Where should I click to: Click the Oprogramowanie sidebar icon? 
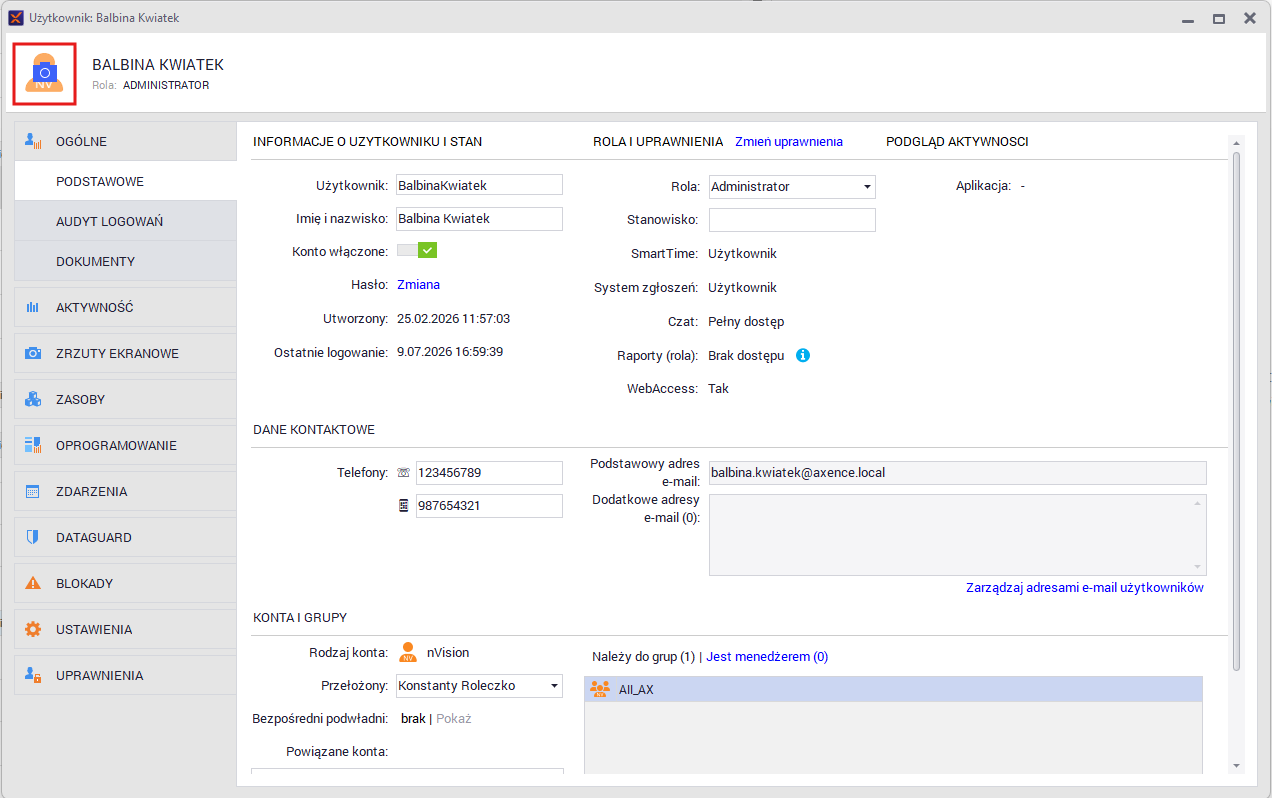point(33,445)
